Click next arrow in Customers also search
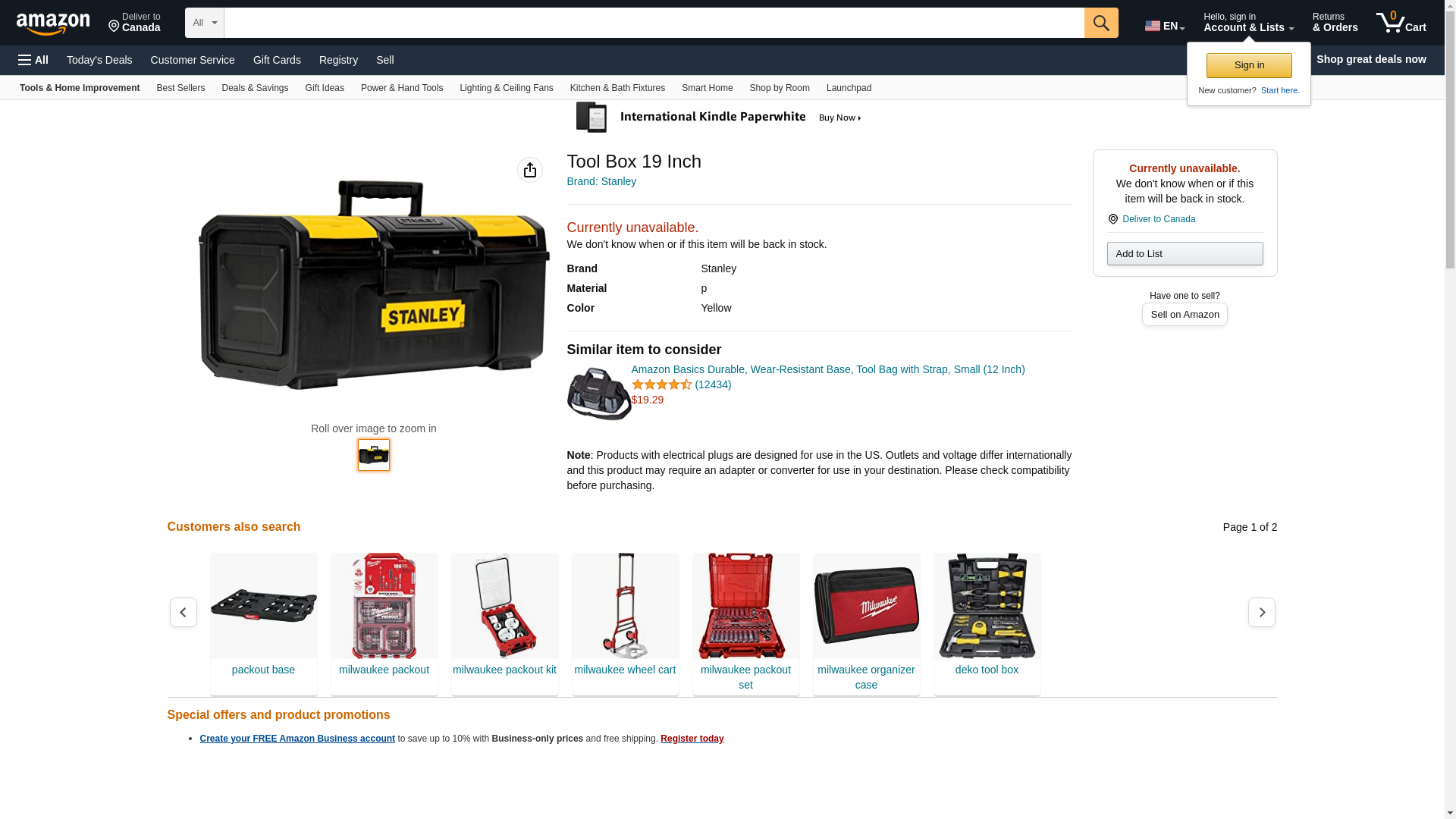Screen dimensions: 1456x819 (1261, 612)
